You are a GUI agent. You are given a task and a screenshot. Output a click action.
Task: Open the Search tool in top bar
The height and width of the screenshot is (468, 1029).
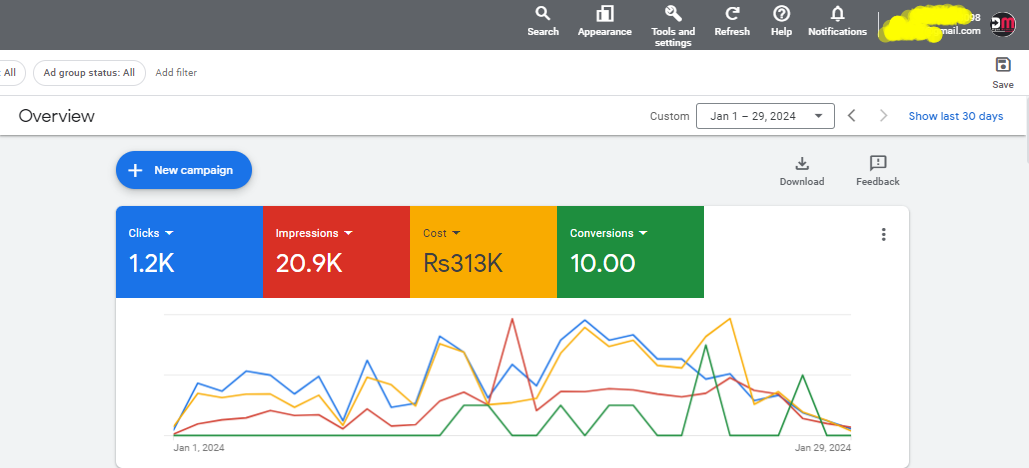543,22
